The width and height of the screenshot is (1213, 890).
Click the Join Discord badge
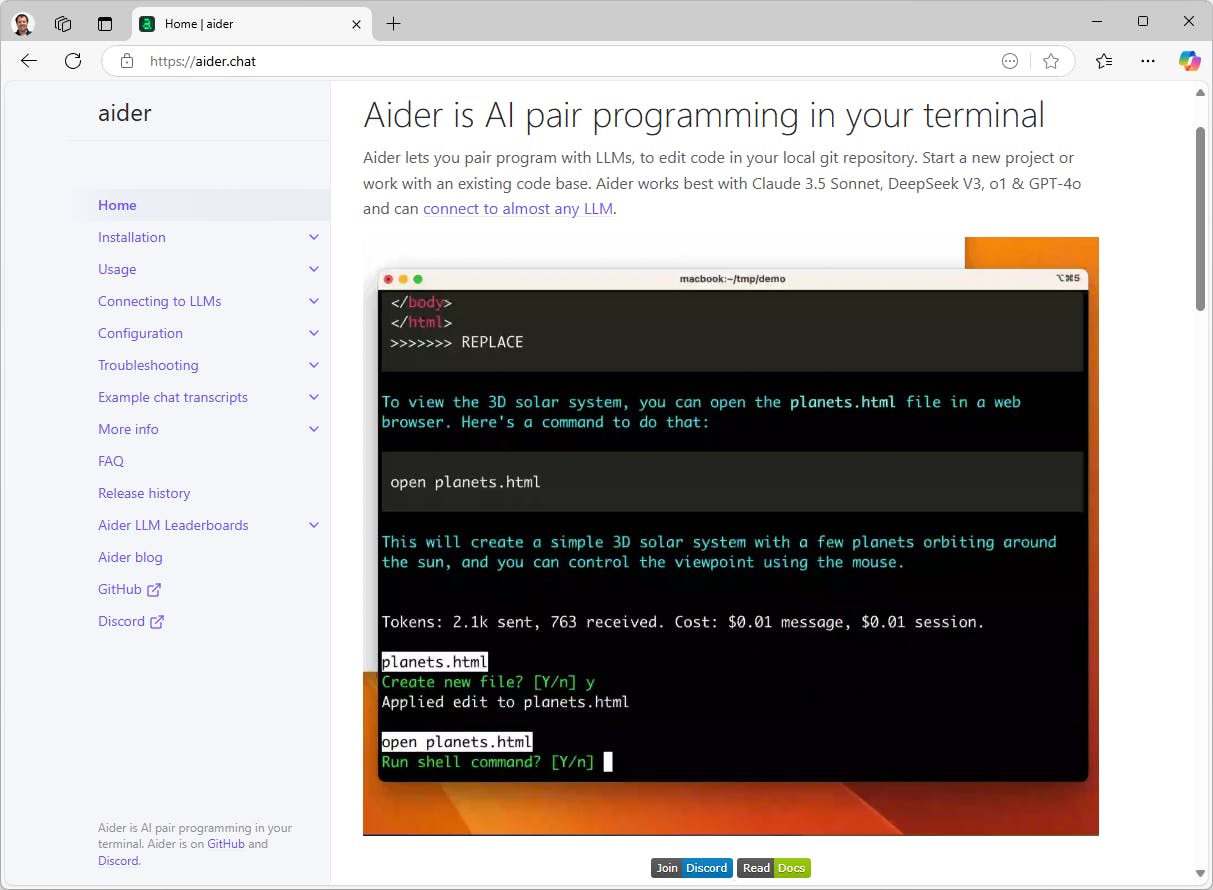tap(692, 868)
